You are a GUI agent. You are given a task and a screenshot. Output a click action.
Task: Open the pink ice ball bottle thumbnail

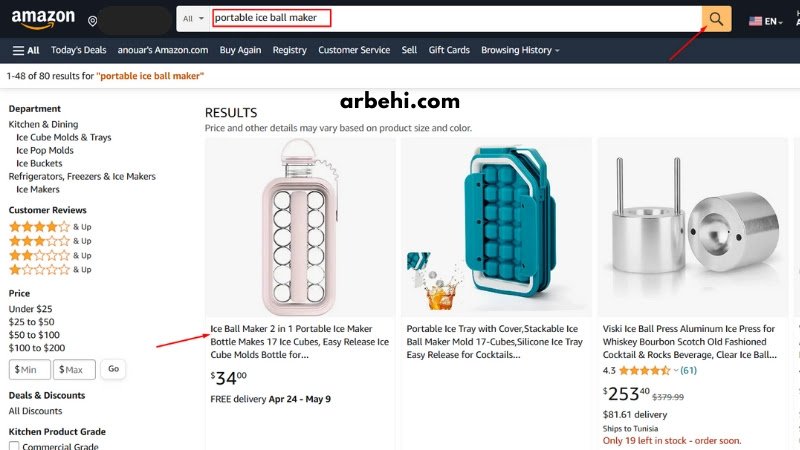click(x=300, y=228)
